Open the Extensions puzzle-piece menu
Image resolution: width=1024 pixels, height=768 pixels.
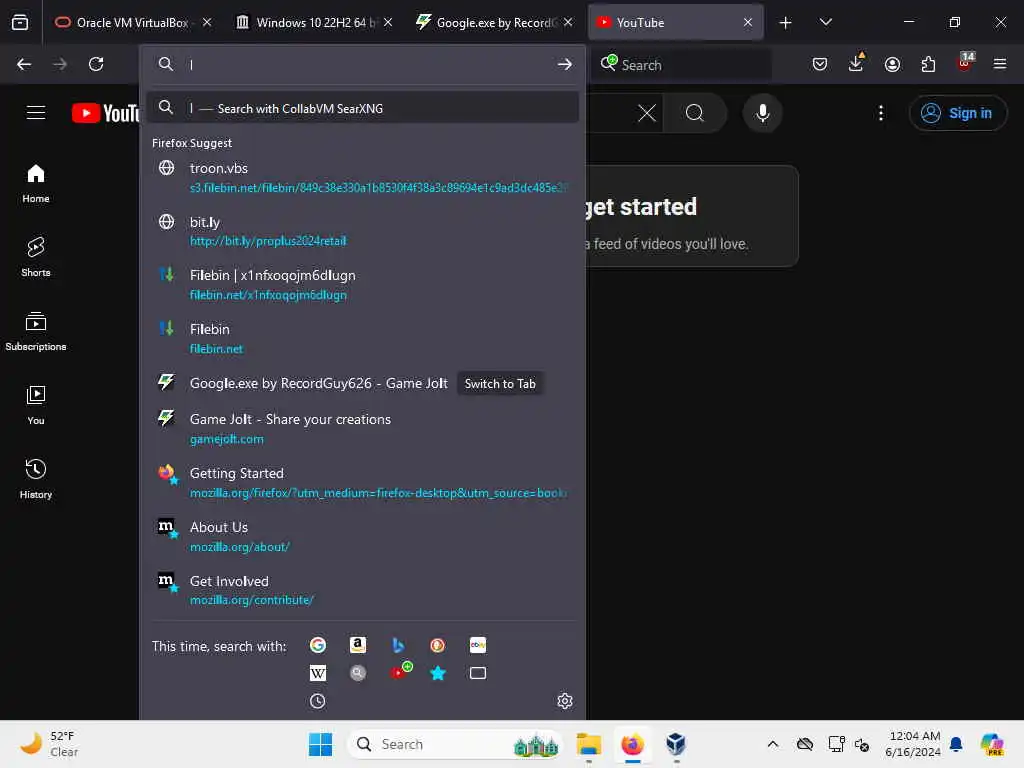(x=928, y=64)
